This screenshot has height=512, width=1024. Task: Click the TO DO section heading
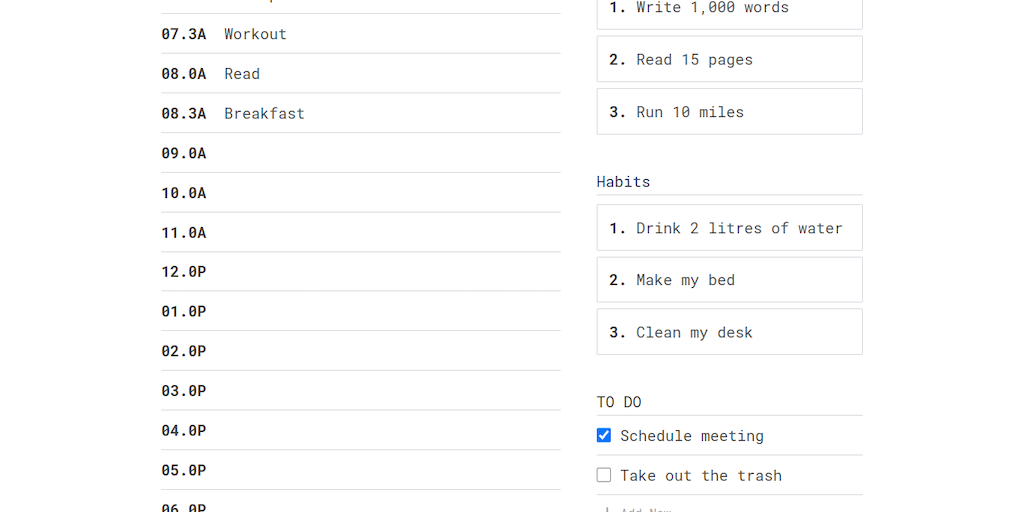pos(619,402)
